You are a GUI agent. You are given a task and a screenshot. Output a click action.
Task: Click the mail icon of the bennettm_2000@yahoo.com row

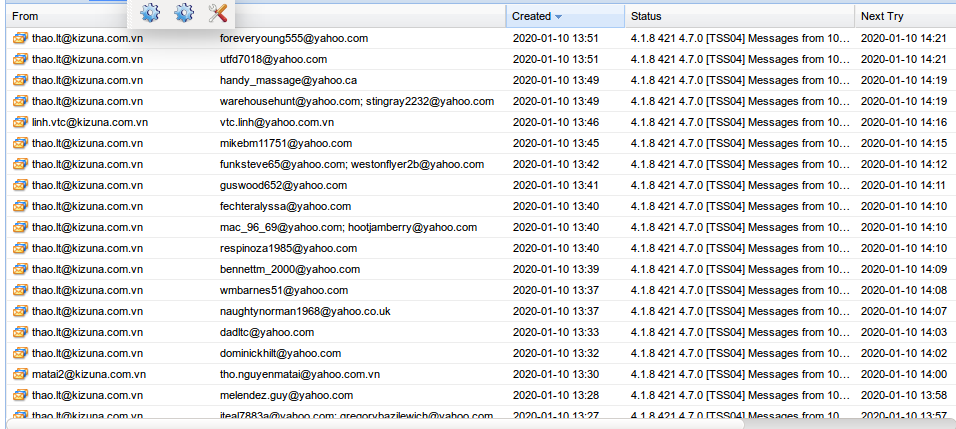[x=20, y=269]
